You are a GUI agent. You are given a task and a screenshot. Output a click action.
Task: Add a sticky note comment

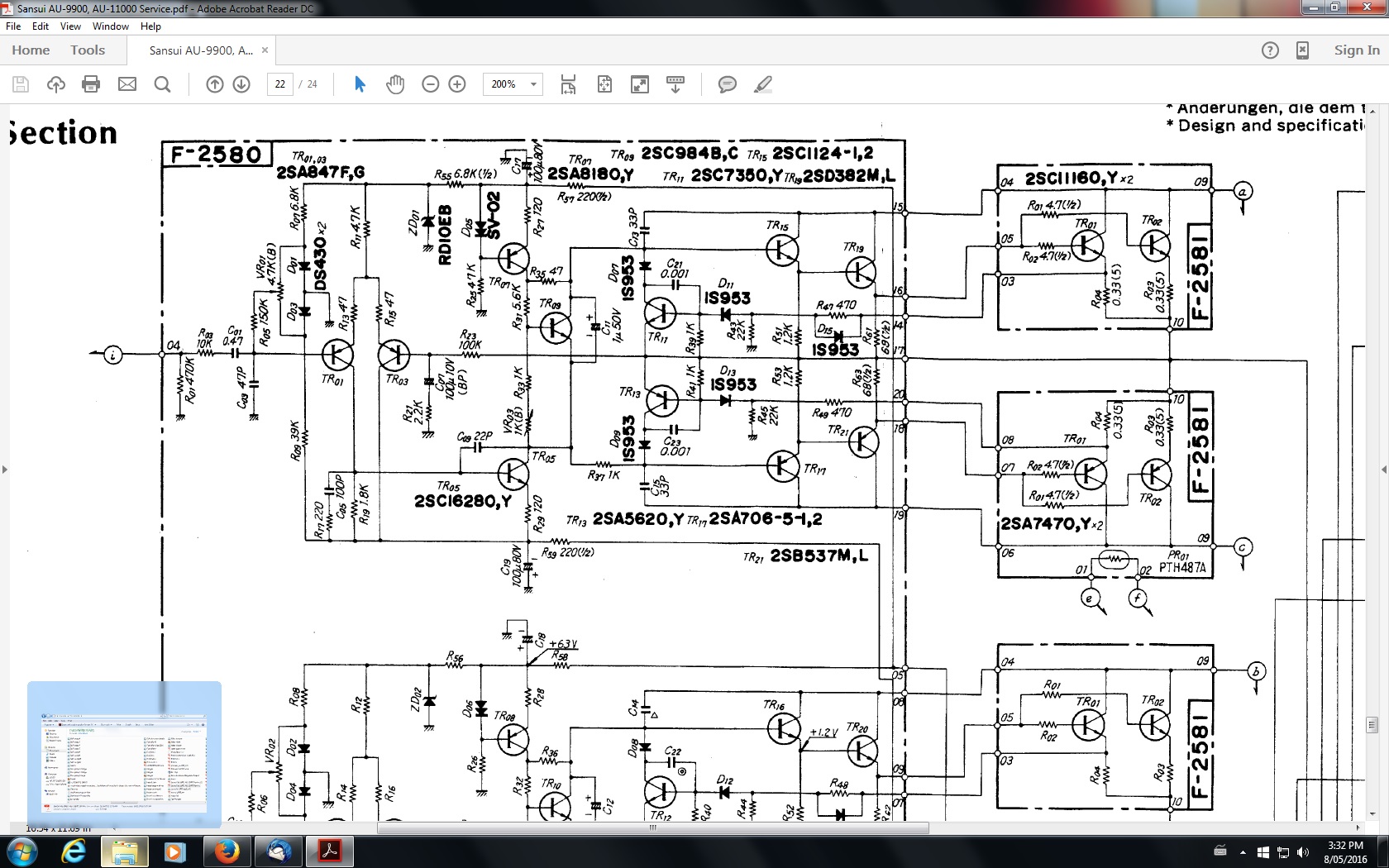pyautogui.click(x=728, y=84)
